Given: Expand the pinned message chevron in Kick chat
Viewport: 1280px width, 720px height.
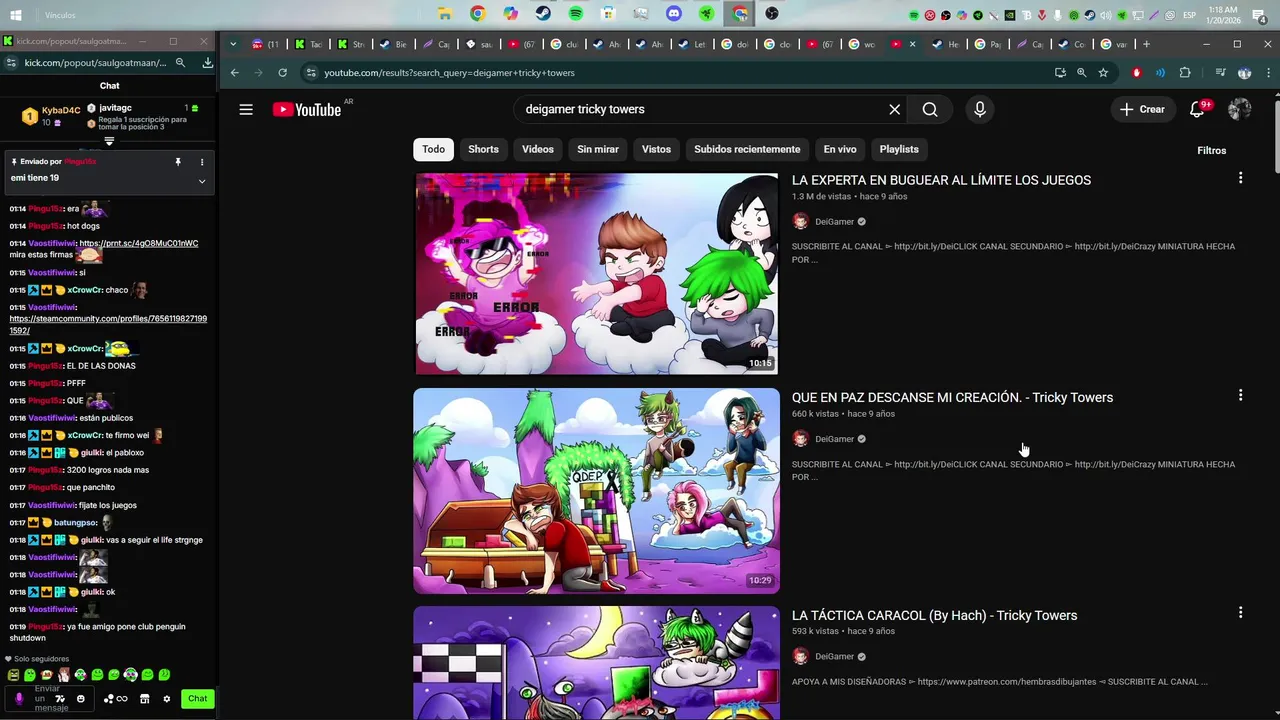Looking at the screenshot, I should pyautogui.click(x=202, y=181).
